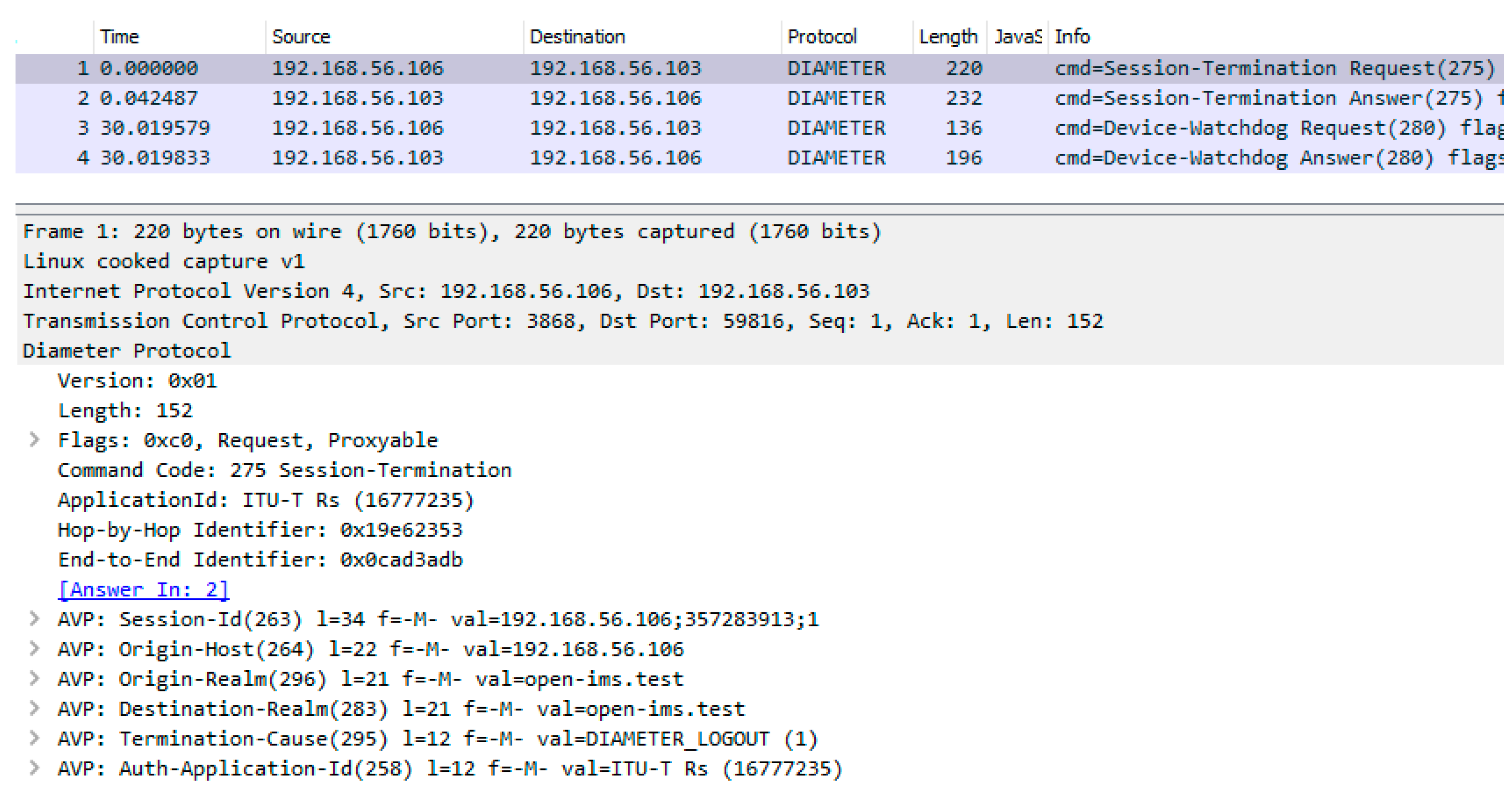The width and height of the screenshot is (1512, 787).
Task: Follow the Answer In: 2 link
Action: pos(143,589)
